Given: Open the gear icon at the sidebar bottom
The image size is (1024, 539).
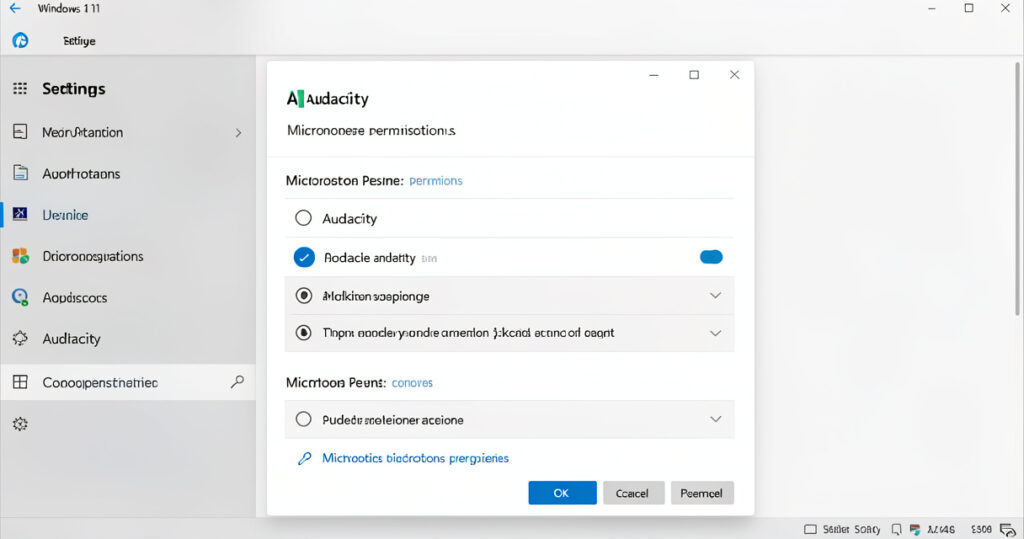Looking at the screenshot, I should [x=20, y=424].
